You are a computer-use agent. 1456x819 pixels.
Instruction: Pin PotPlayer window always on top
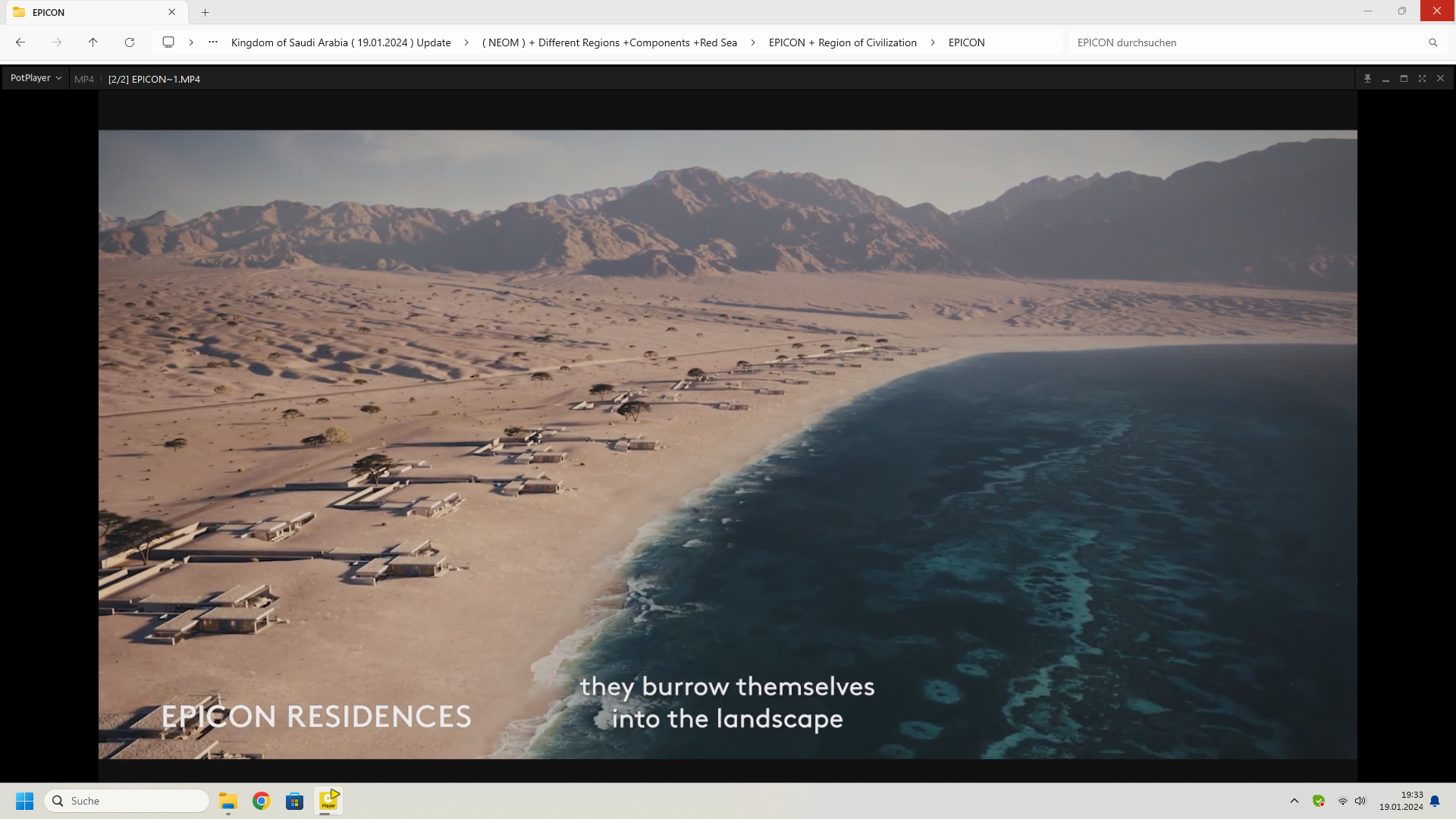(x=1367, y=78)
